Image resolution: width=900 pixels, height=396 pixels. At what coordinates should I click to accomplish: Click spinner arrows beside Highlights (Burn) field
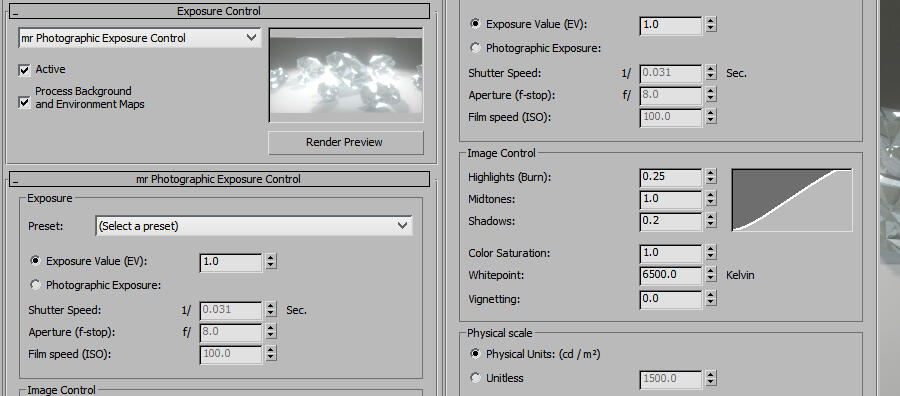711,177
